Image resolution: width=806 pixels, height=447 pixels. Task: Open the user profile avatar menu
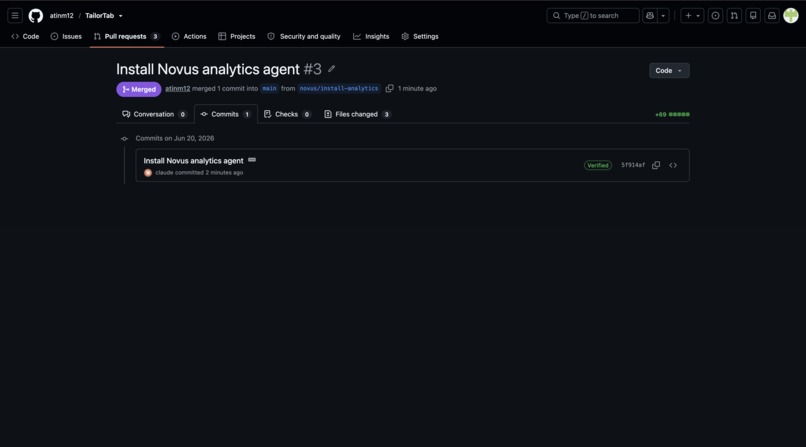[791, 15]
